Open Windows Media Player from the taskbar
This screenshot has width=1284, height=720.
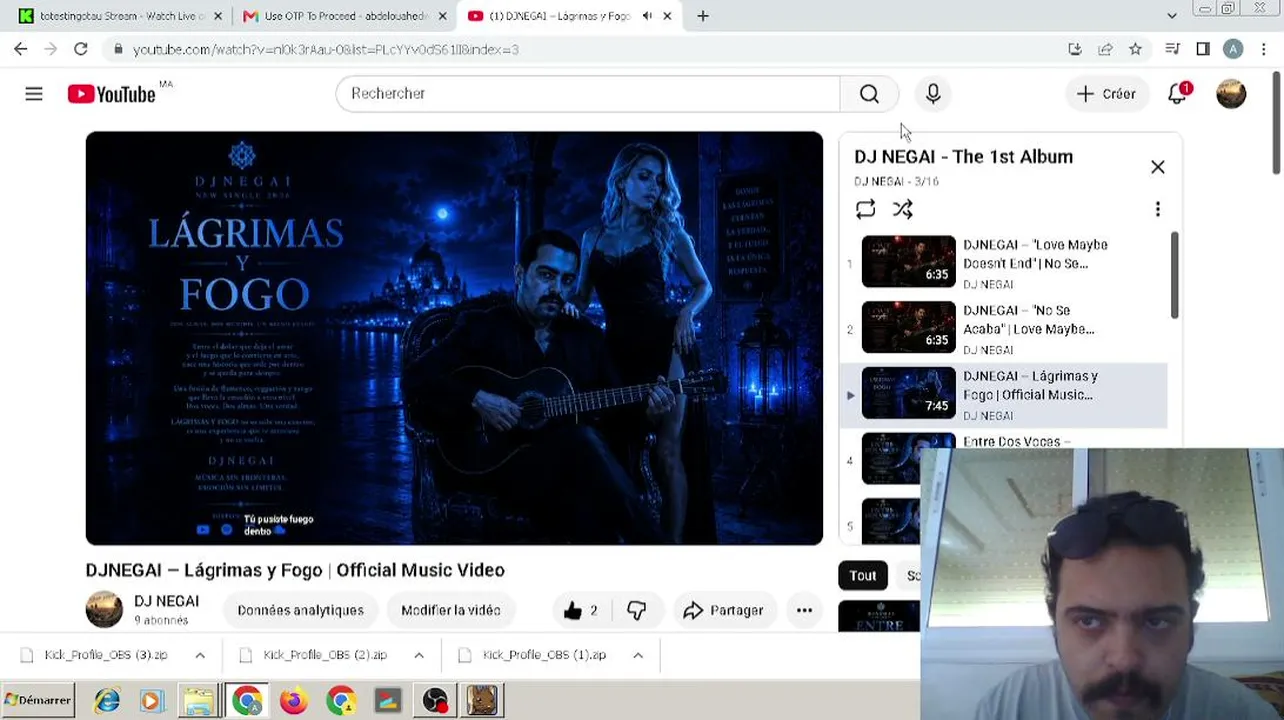tap(152, 701)
